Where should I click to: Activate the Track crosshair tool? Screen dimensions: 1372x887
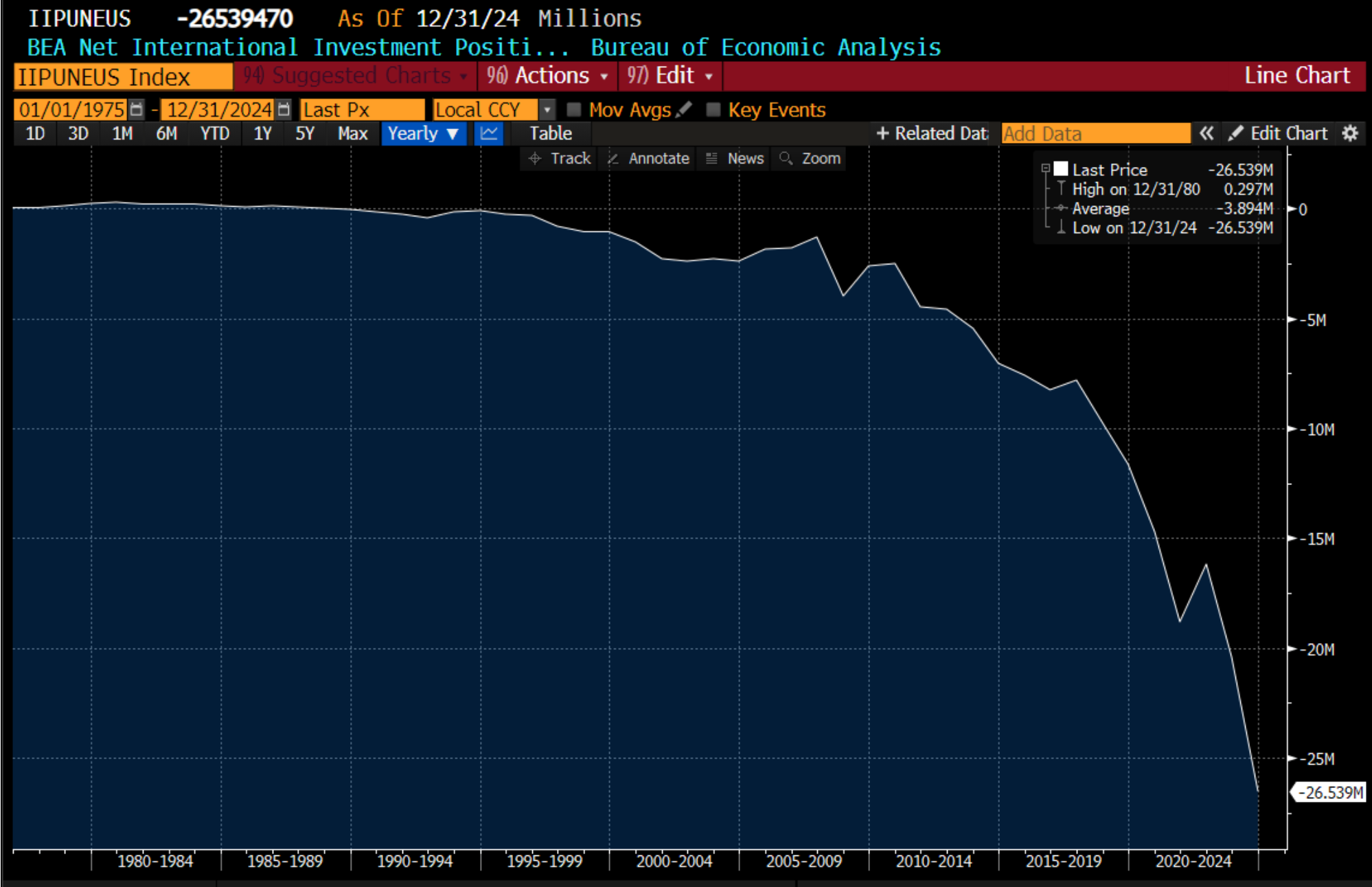coord(560,159)
